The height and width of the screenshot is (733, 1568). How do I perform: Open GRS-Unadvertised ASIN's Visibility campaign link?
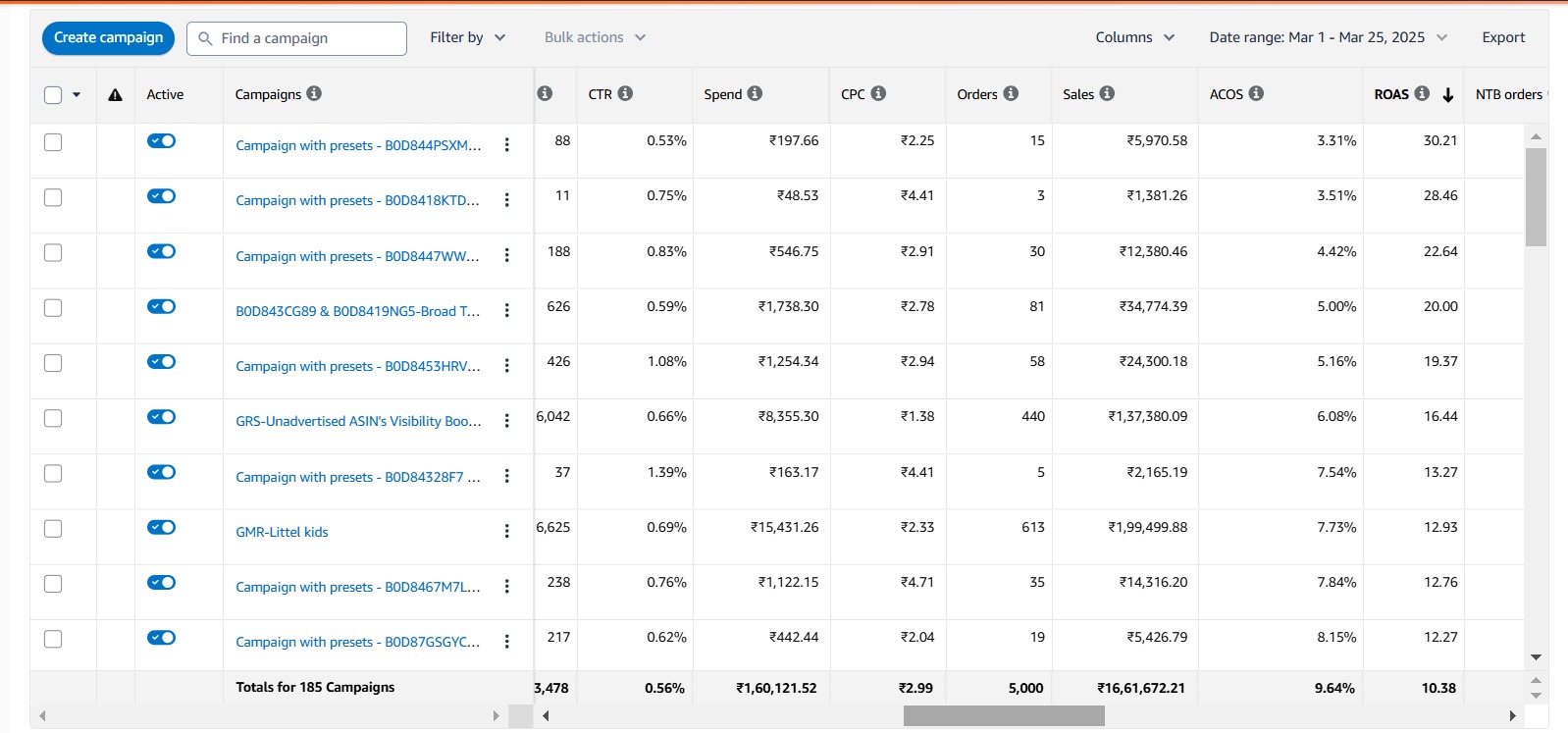358,421
